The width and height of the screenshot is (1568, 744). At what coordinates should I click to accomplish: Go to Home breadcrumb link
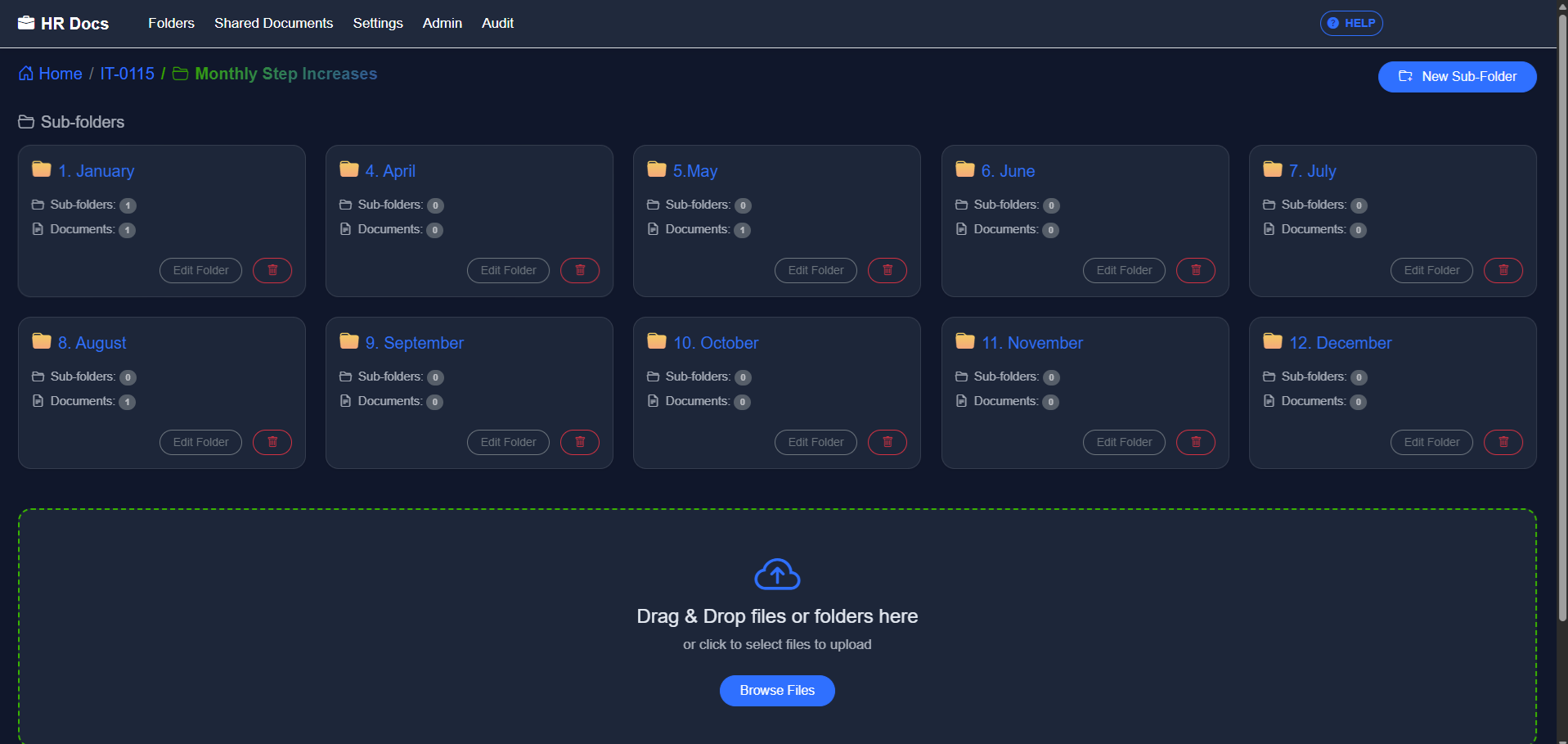[x=61, y=74]
